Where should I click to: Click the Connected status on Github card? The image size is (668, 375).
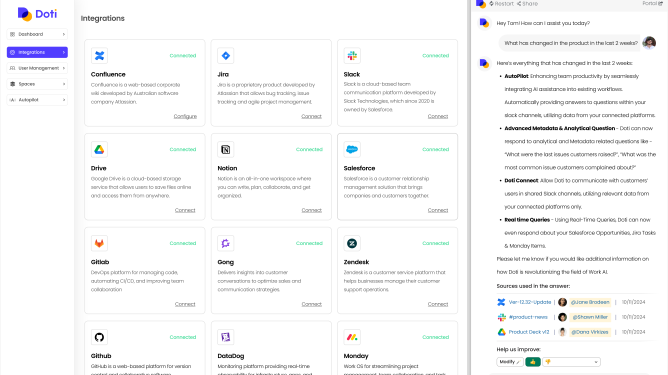tap(183, 337)
